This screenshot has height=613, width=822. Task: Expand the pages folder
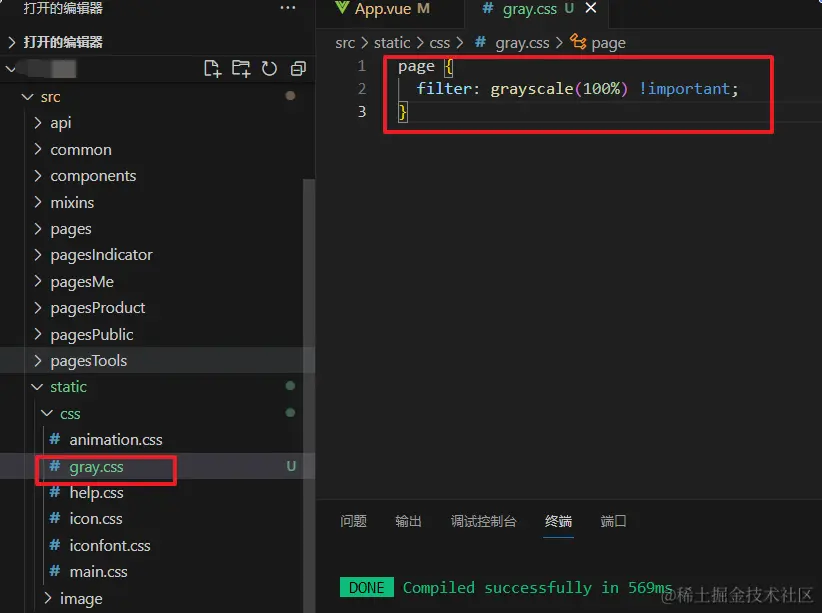38,229
